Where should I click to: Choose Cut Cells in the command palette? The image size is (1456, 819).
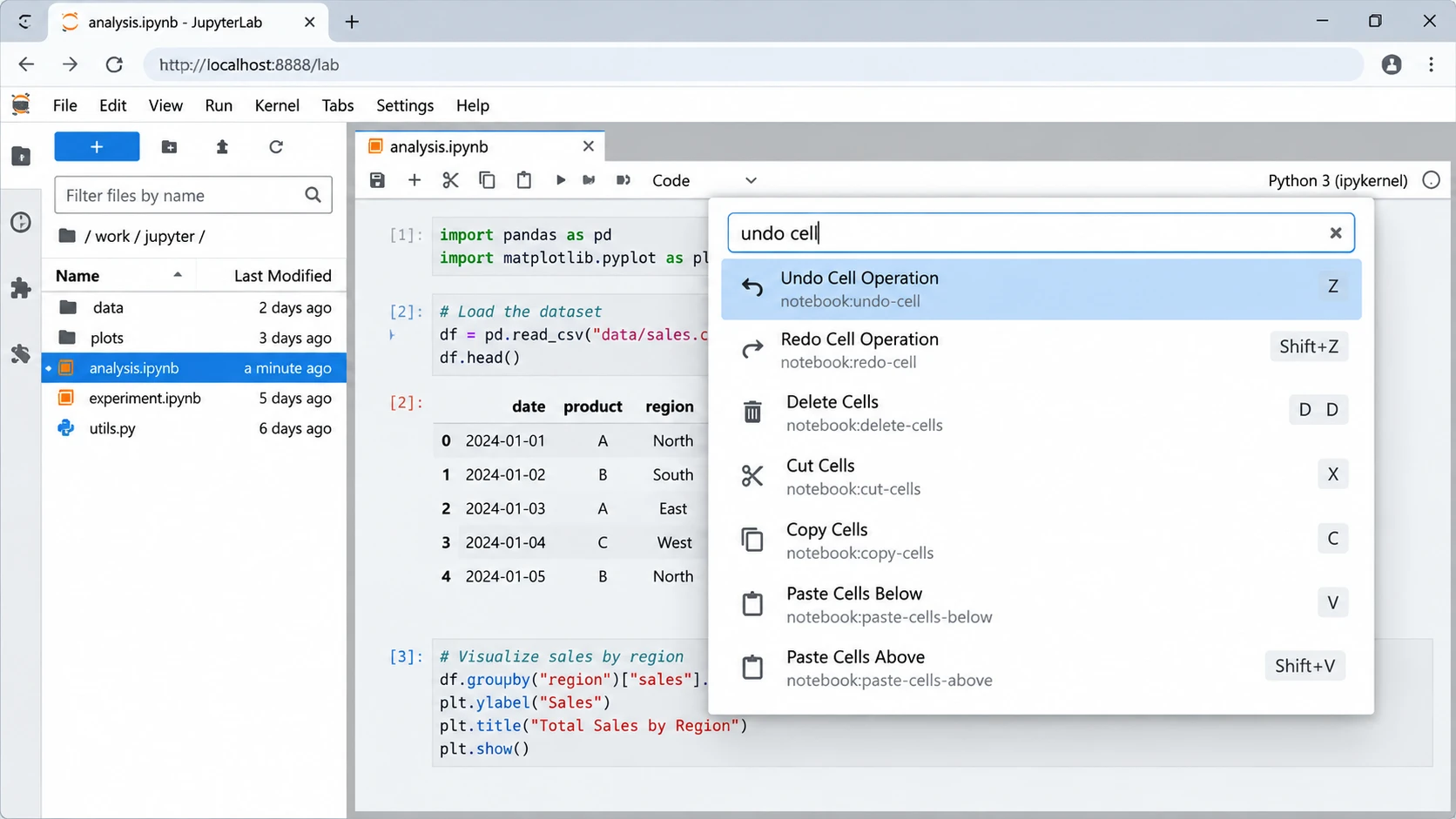click(x=1041, y=476)
